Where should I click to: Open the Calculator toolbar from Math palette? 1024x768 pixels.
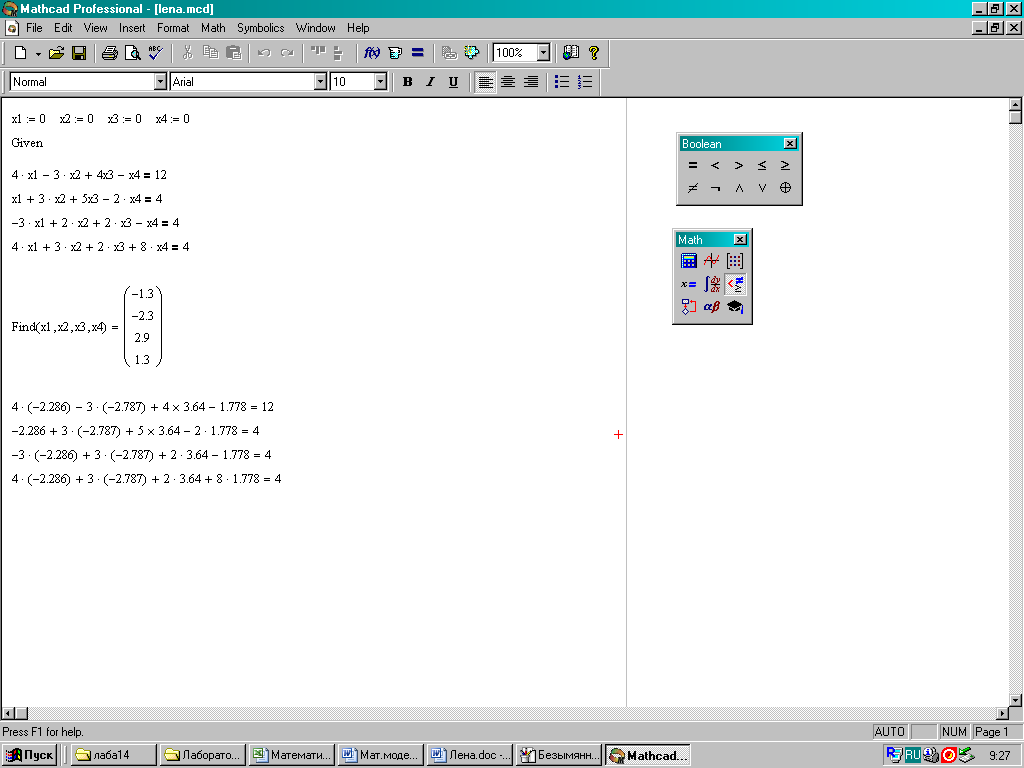tap(689, 261)
